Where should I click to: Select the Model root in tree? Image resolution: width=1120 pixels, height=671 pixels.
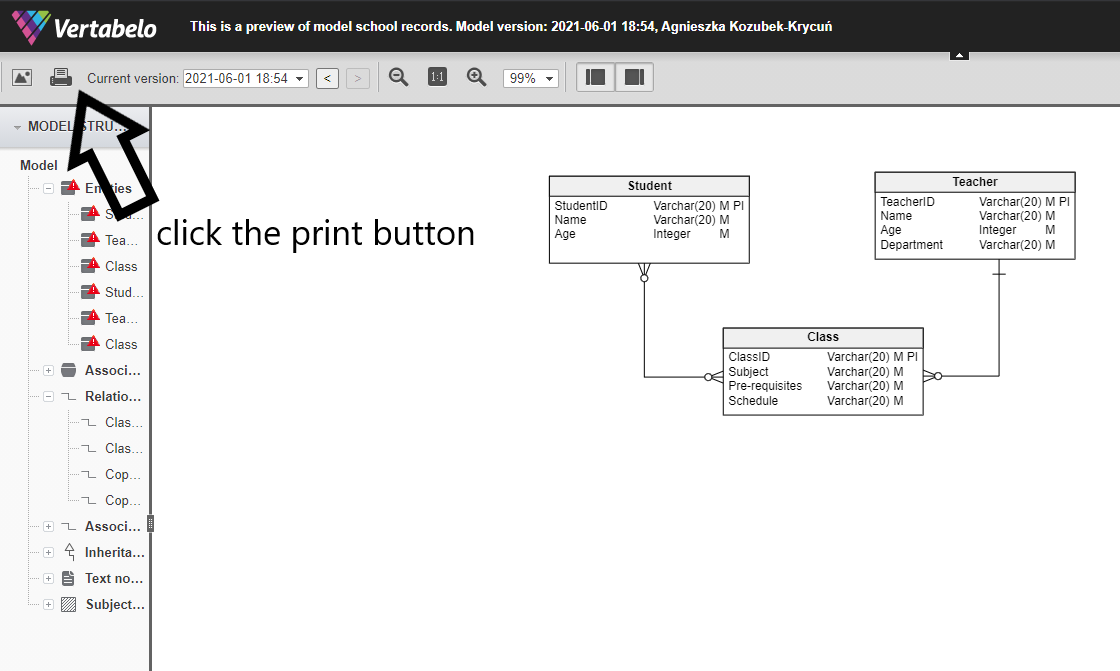click(39, 165)
